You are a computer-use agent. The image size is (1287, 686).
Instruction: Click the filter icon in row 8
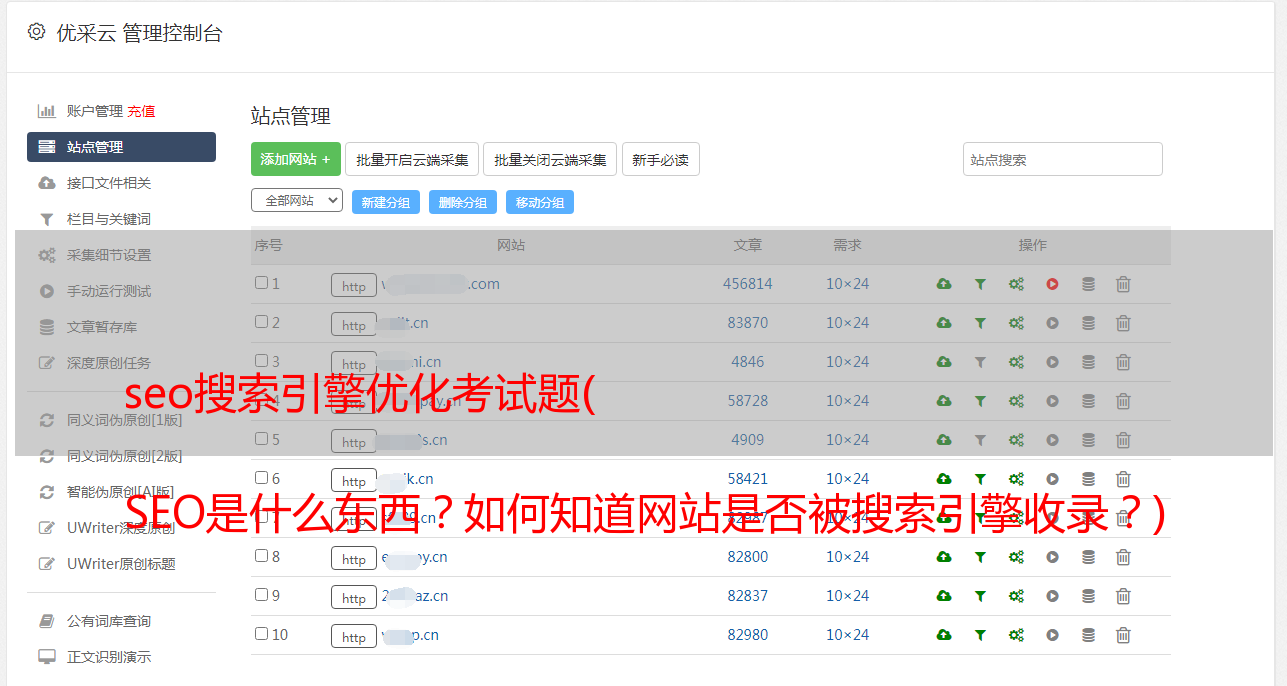(x=980, y=557)
